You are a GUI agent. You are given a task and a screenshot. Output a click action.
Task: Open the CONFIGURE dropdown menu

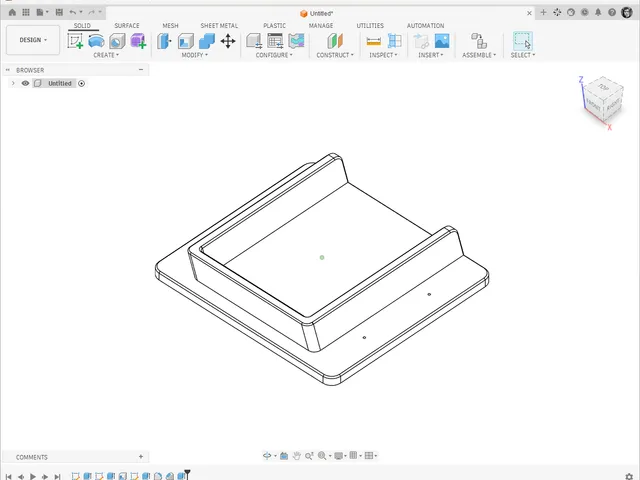click(274, 55)
